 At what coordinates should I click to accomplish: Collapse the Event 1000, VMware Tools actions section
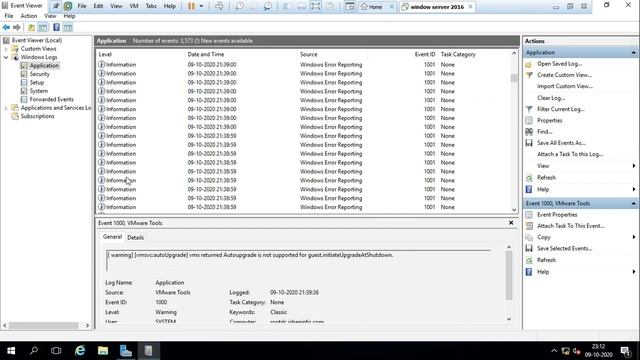tap(633, 203)
